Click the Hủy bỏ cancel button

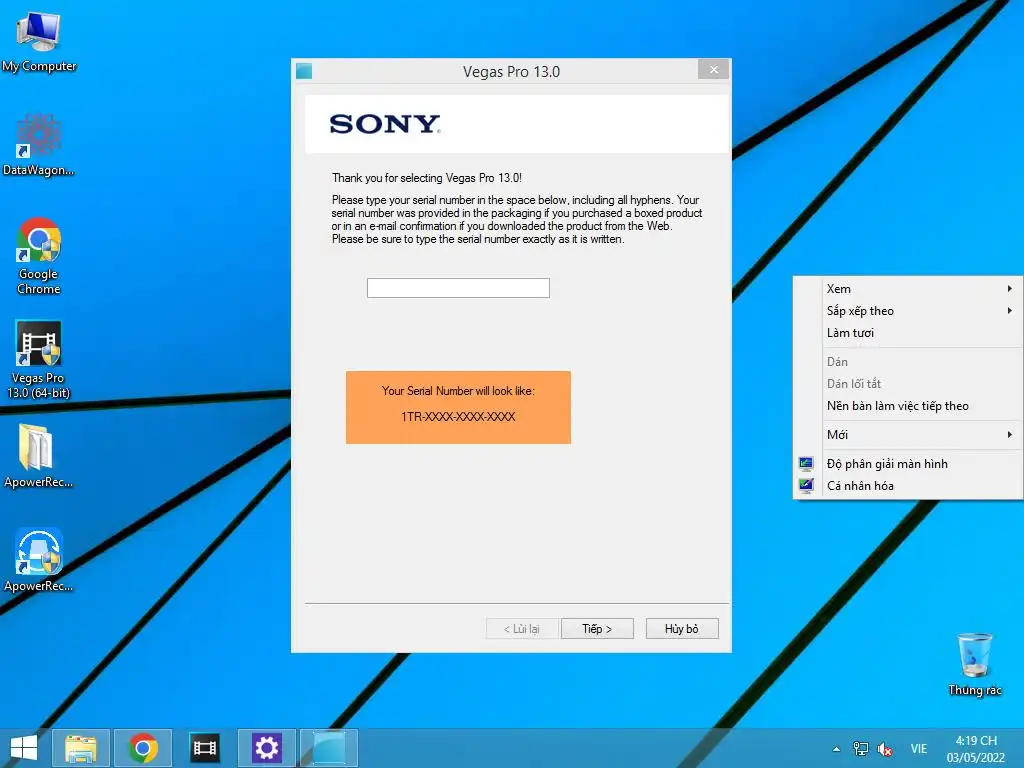tap(682, 629)
